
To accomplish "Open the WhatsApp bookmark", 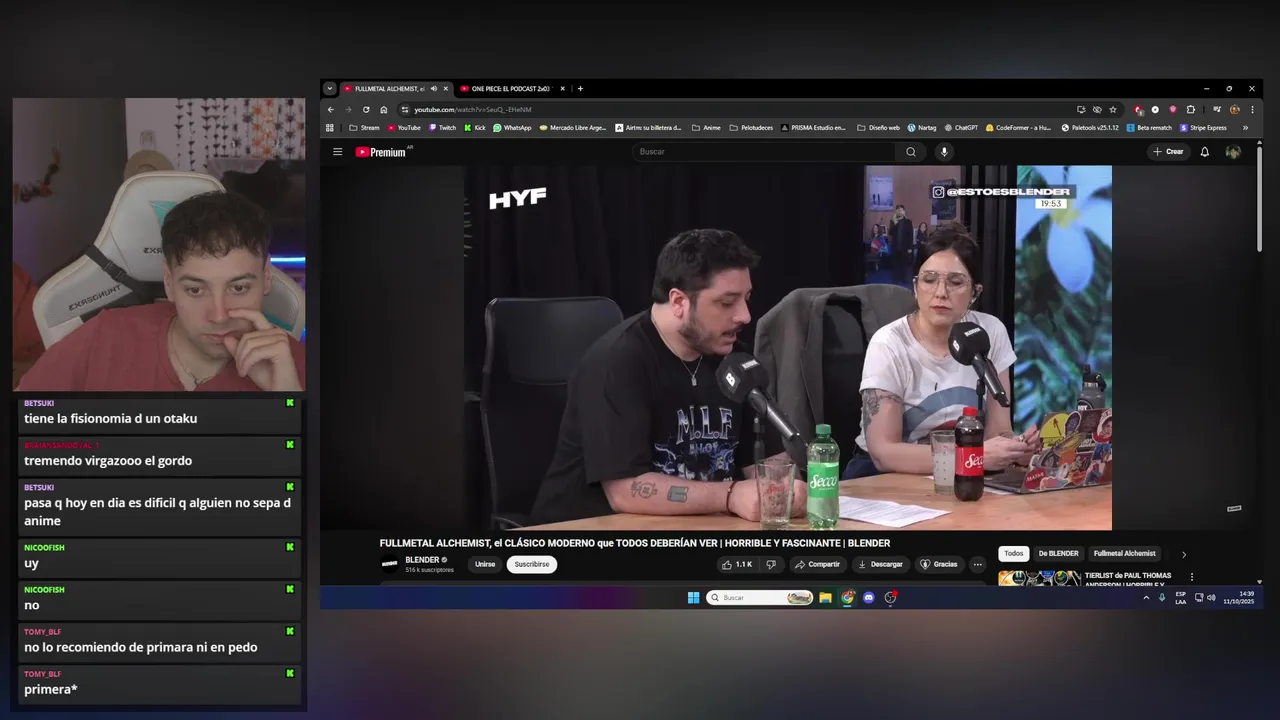I will (512, 128).
